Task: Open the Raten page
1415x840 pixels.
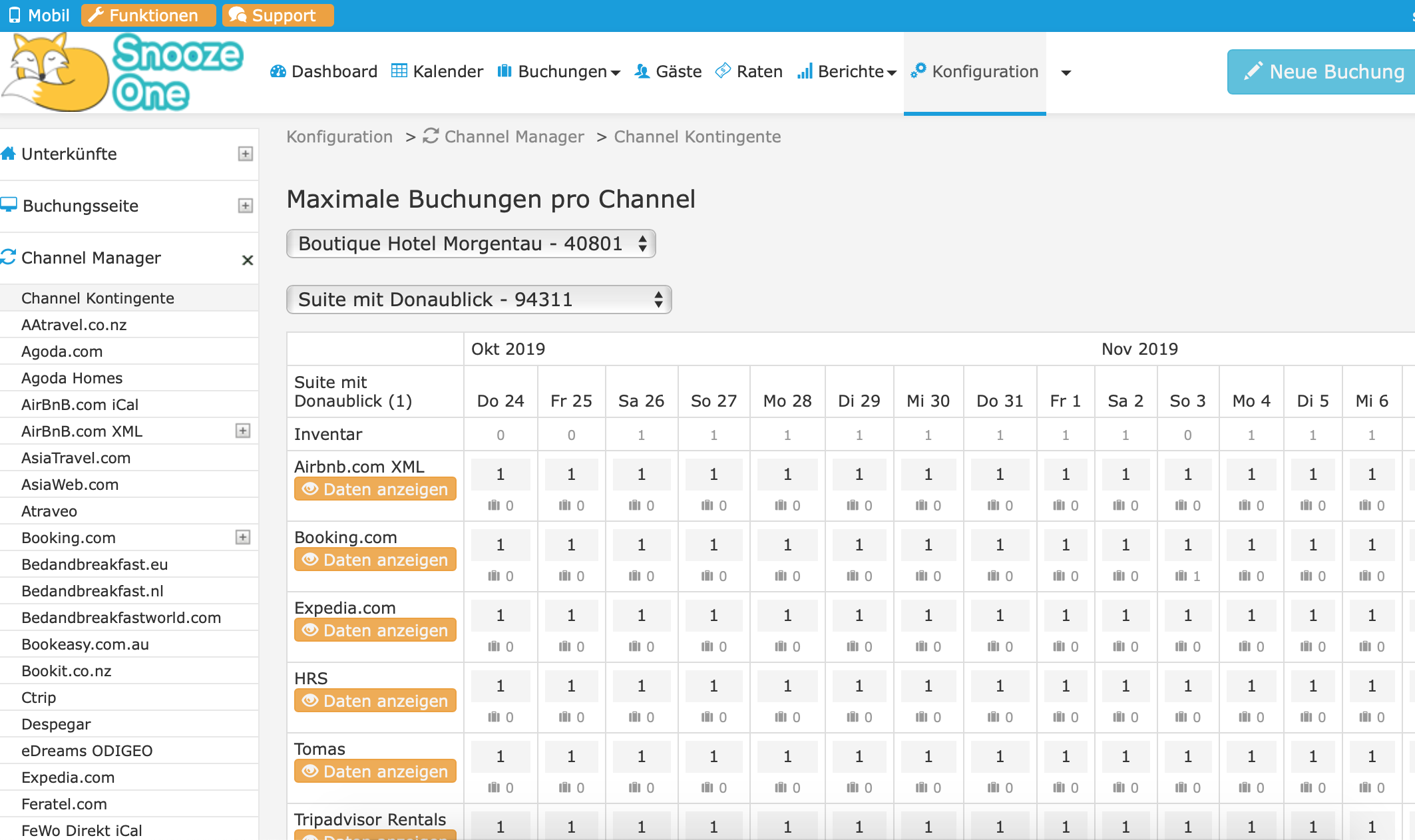Action: coord(749,71)
